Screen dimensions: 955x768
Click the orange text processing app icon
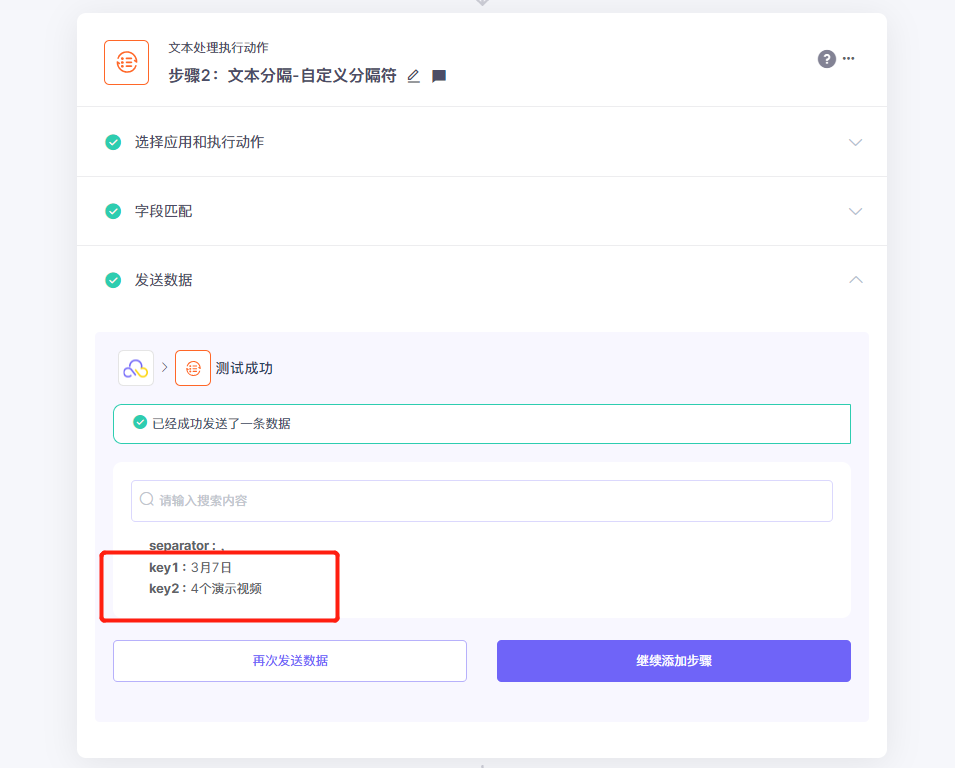pyautogui.click(x=127, y=63)
